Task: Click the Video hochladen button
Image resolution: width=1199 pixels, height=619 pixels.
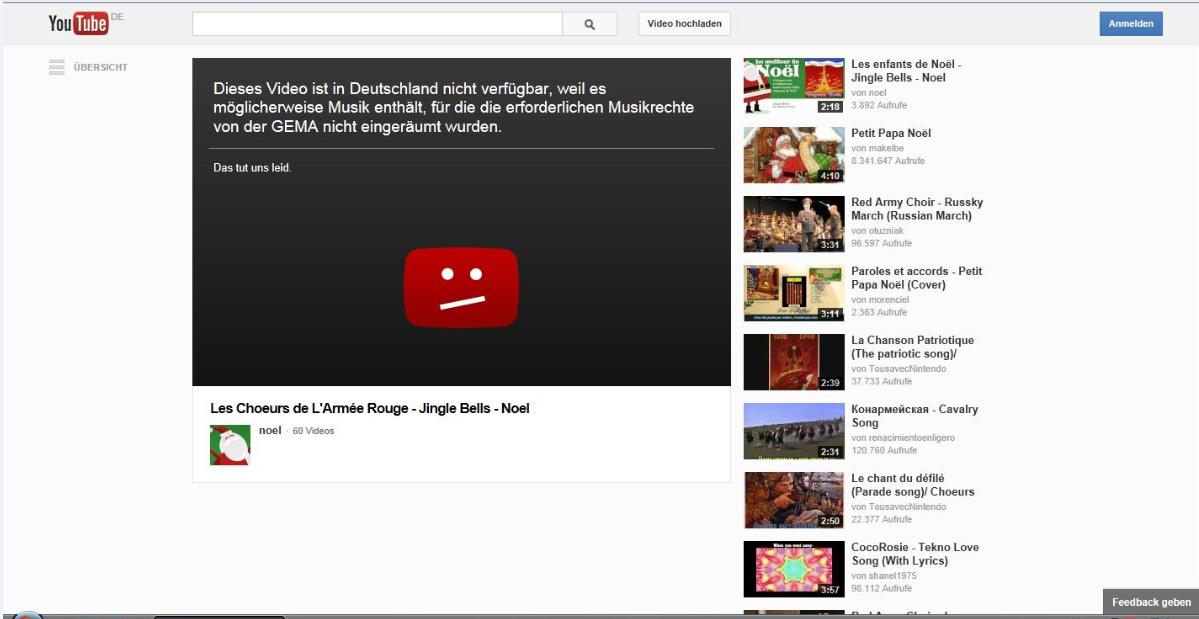Action: click(x=684, y=24)
